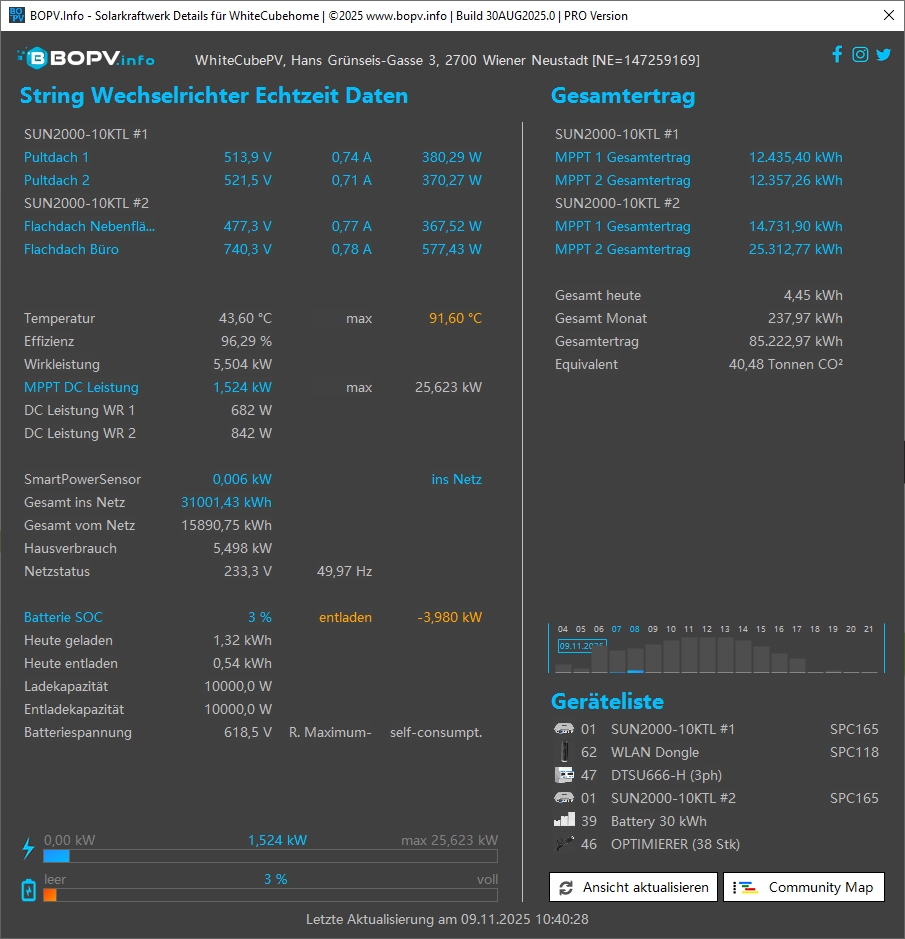Click the Batterie SOC label
Image resolution: width=905 pixels, height=939 pixels.
(x=63, y=617)
